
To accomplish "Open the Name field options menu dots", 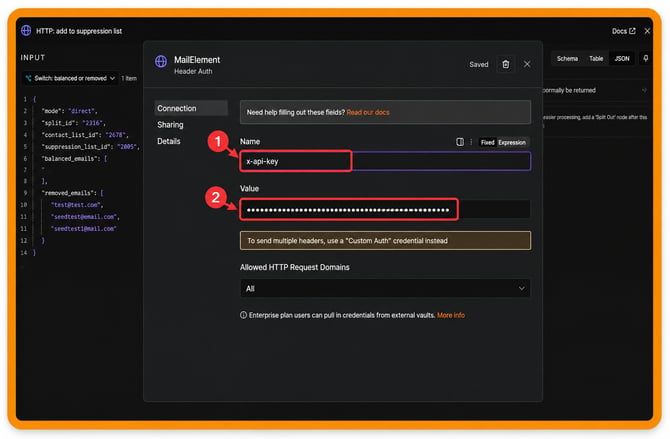I will coord(471,142).
